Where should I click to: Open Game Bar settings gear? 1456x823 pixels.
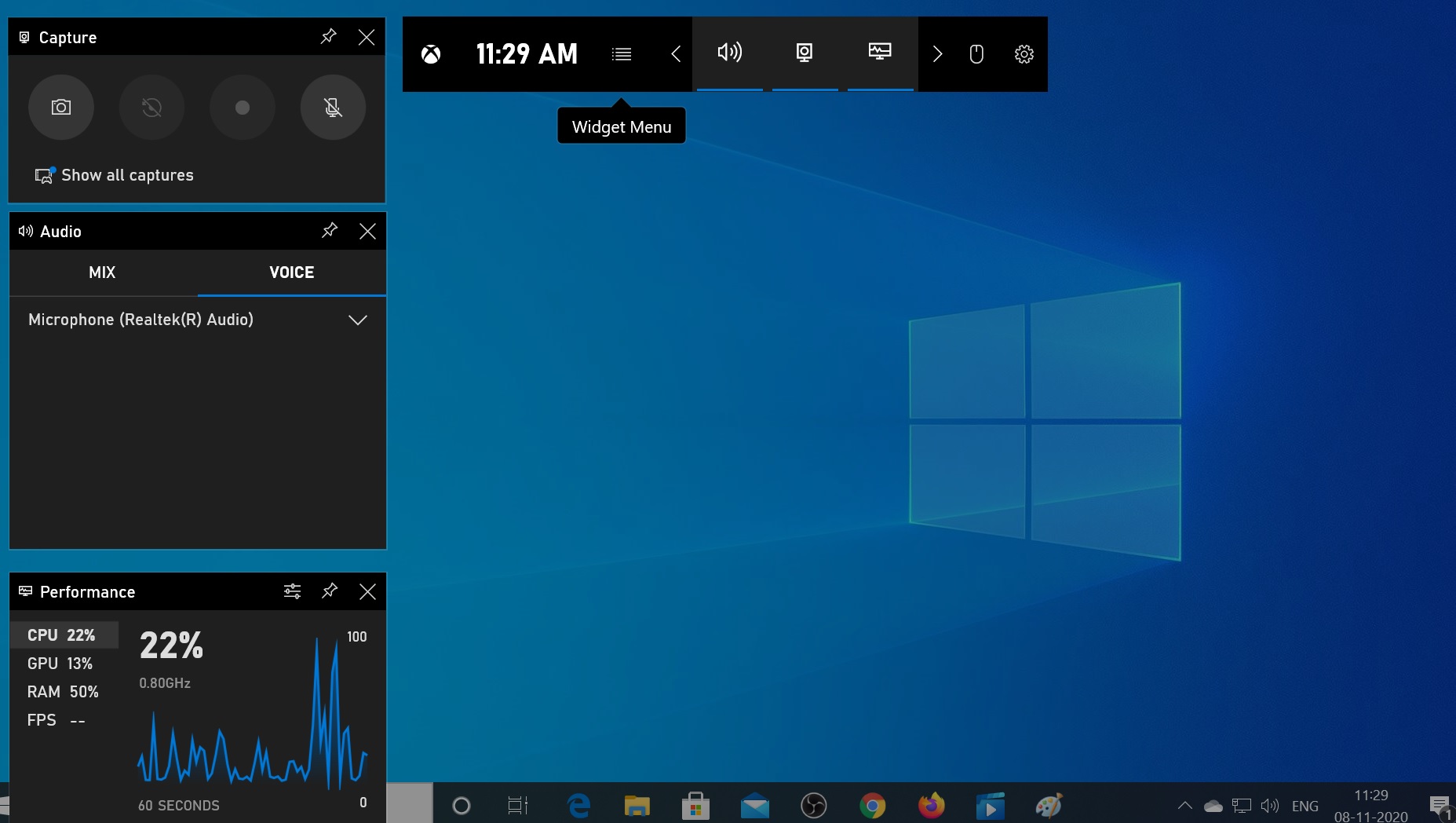[1024, 54]
